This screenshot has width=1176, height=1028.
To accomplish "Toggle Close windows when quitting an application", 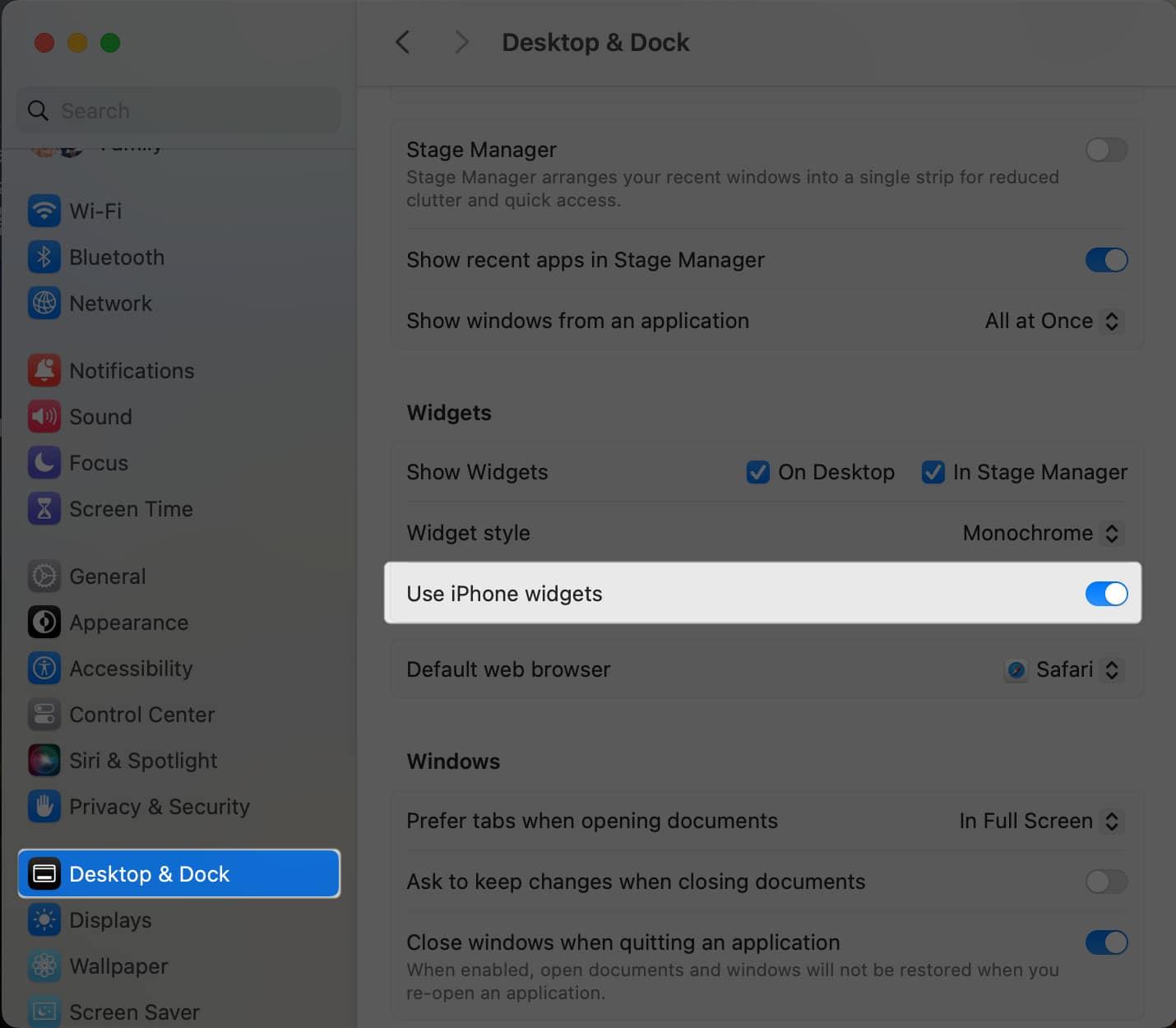I will tap(1106, 942).
